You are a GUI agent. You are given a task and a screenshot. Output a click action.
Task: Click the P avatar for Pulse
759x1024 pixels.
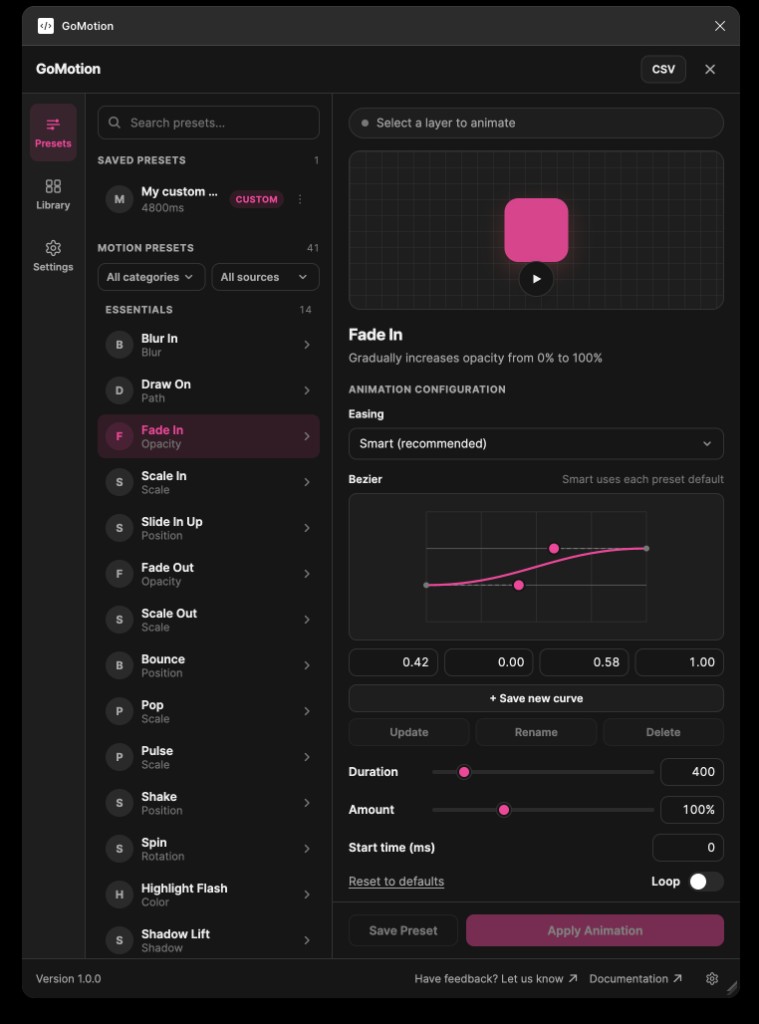[120, 757]
